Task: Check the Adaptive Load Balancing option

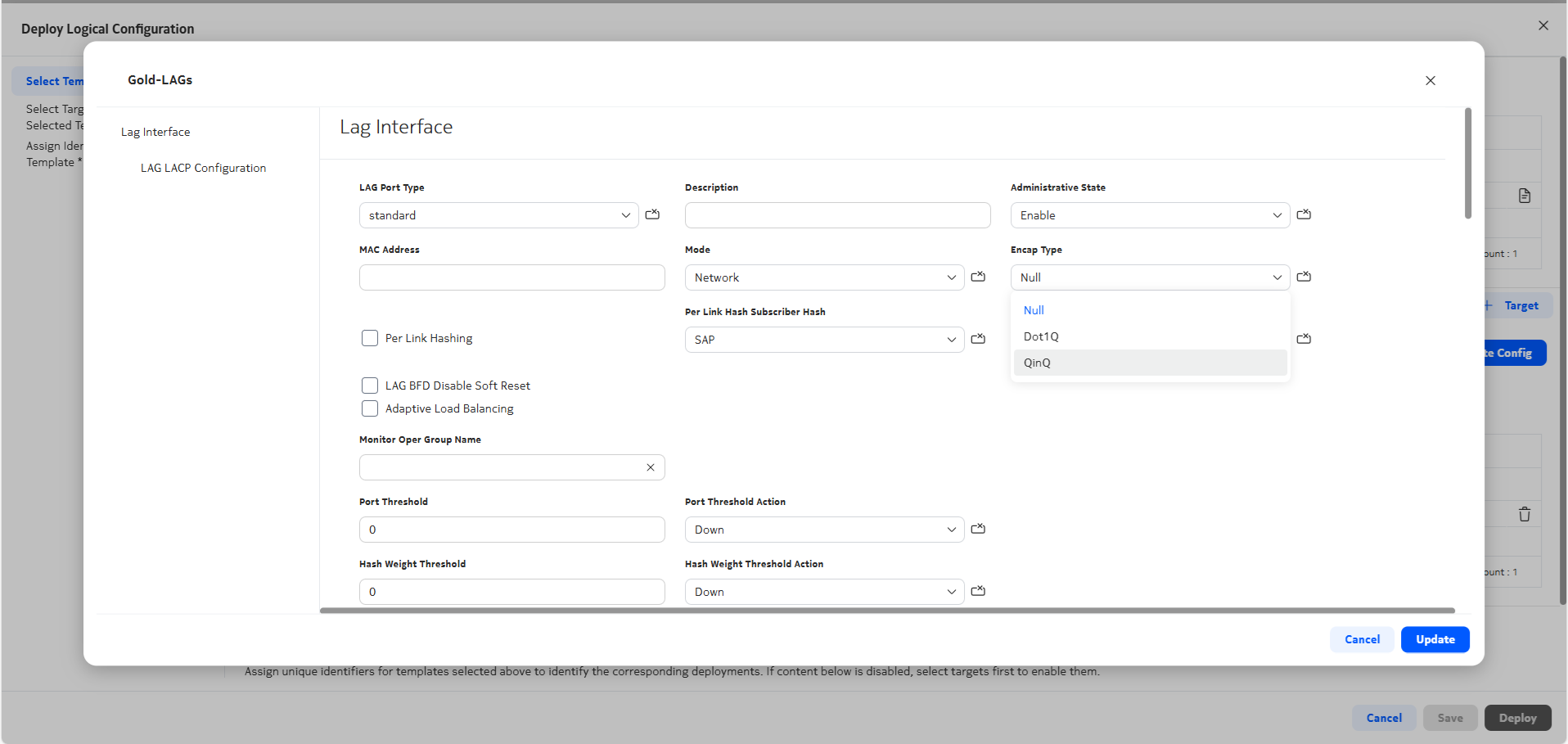Action: (370, 408)
